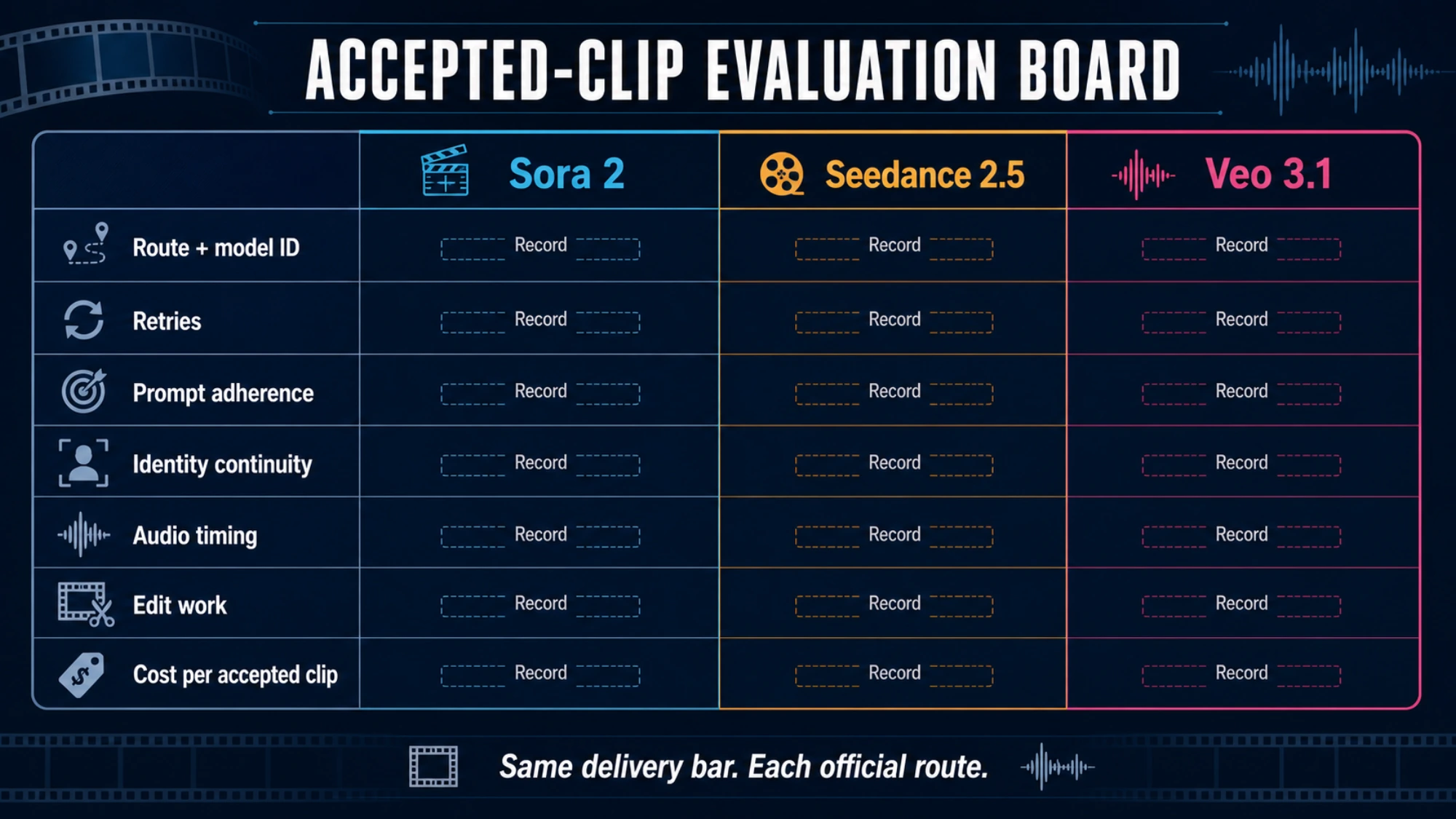The image size is (1456, 819).
Task: Click the Veo 3.1 pink waveform icon
Action: (1142, 175)
